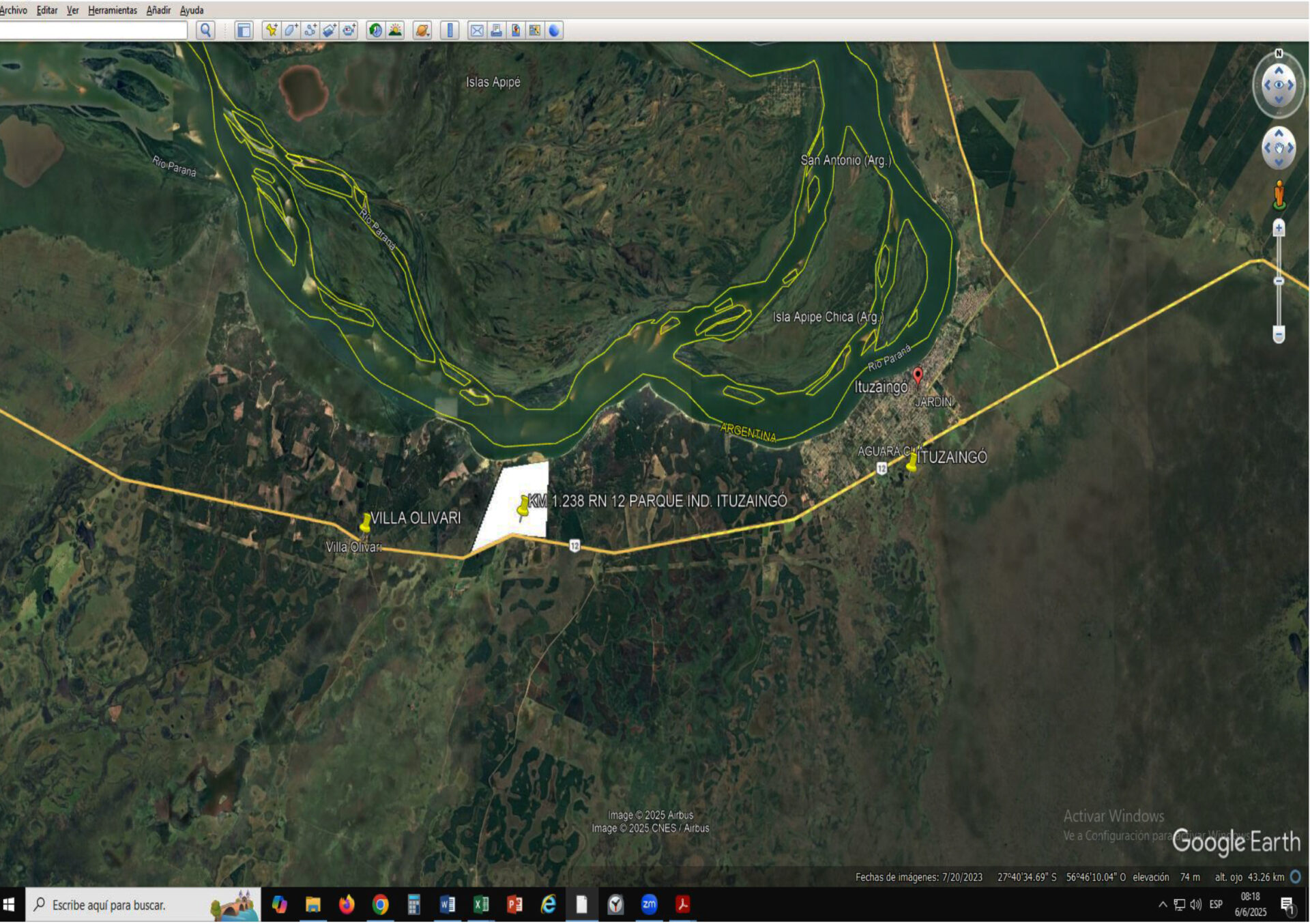The height and width of the screenshot is (924, 1310).
Task: Open Adobe Acrobat from the taskbar
Action: click(682, 905)
